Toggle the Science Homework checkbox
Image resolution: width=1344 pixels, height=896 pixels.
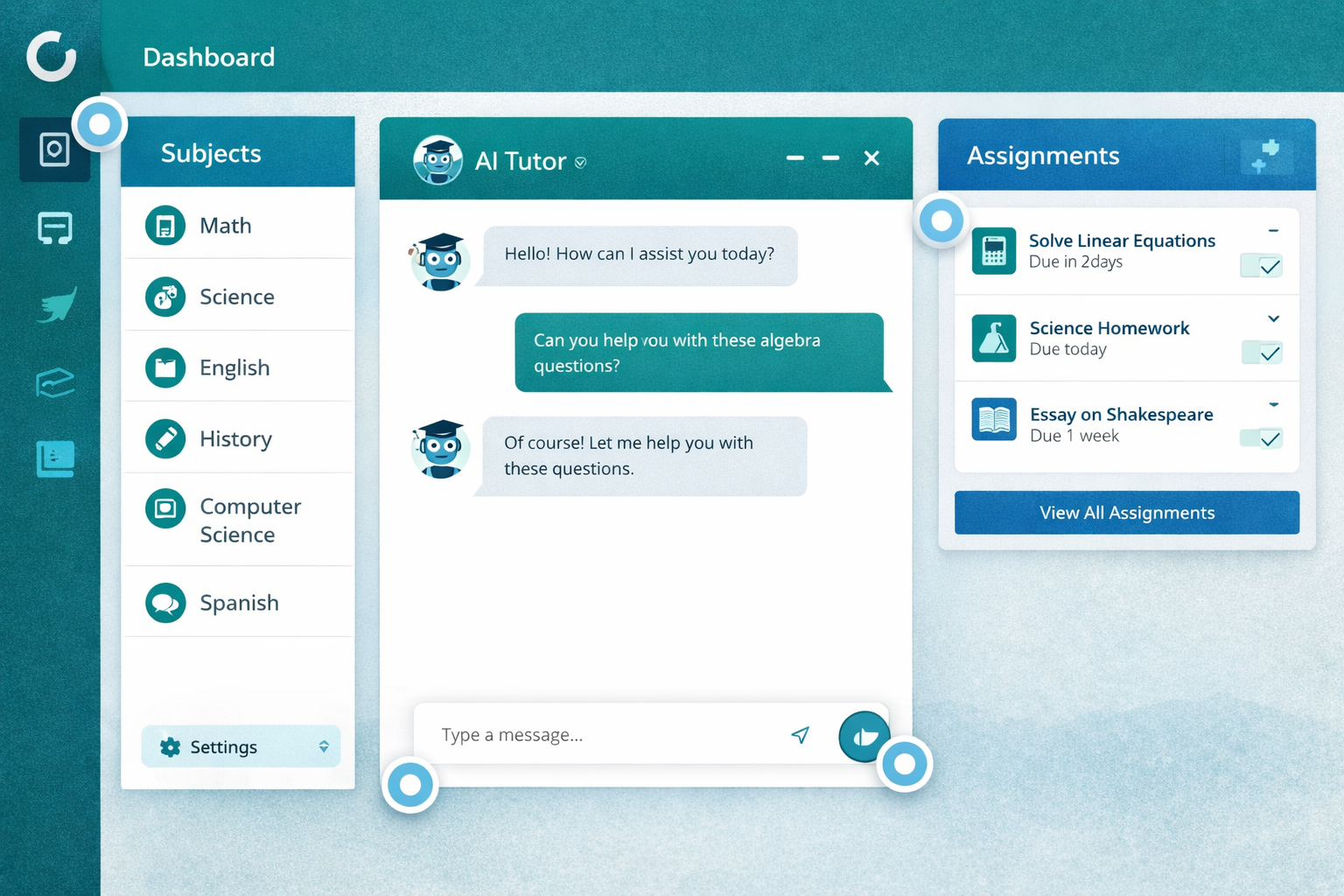click(1261, 353)
